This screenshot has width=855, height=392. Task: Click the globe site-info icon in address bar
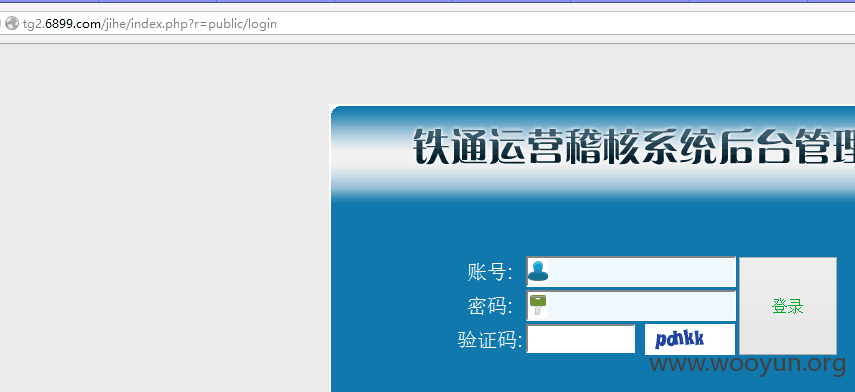click(x=12, y=23)
